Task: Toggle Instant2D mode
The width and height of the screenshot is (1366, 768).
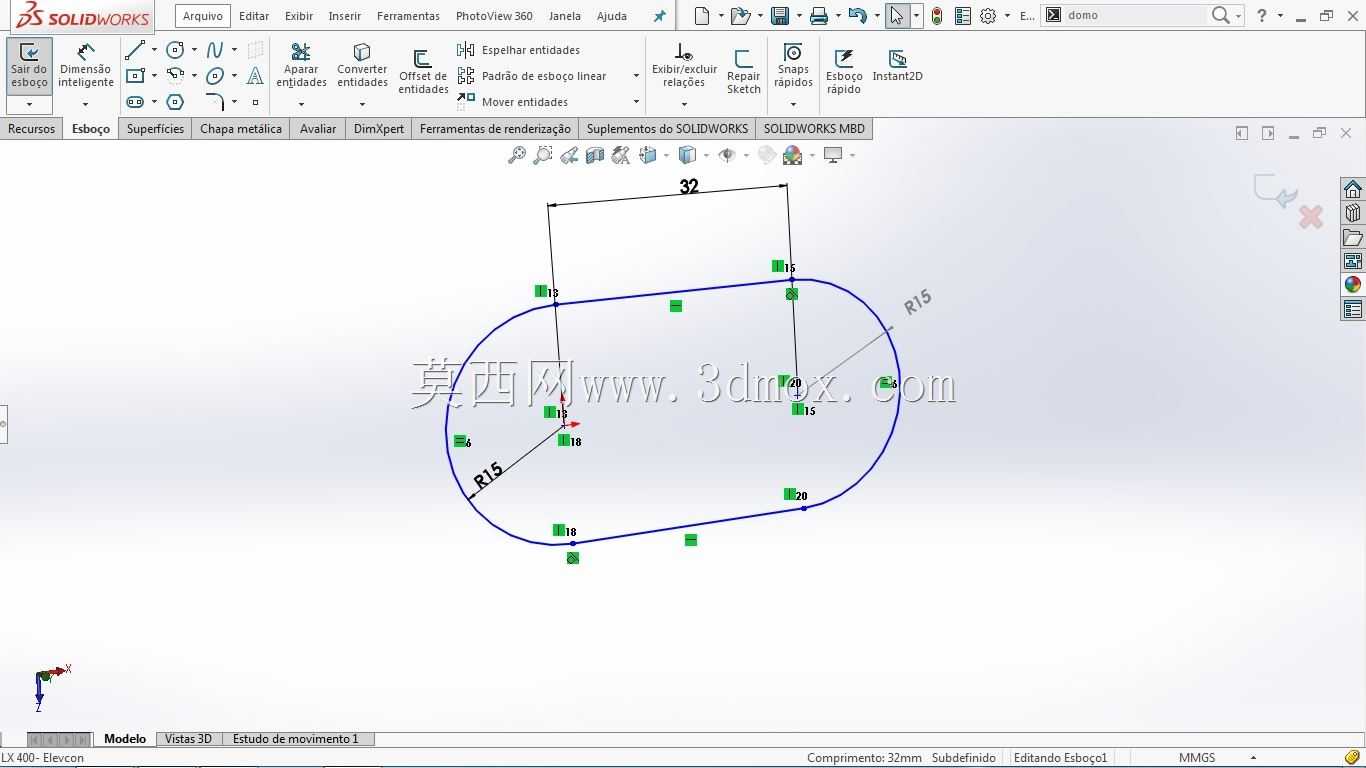Action: (897, 65)
